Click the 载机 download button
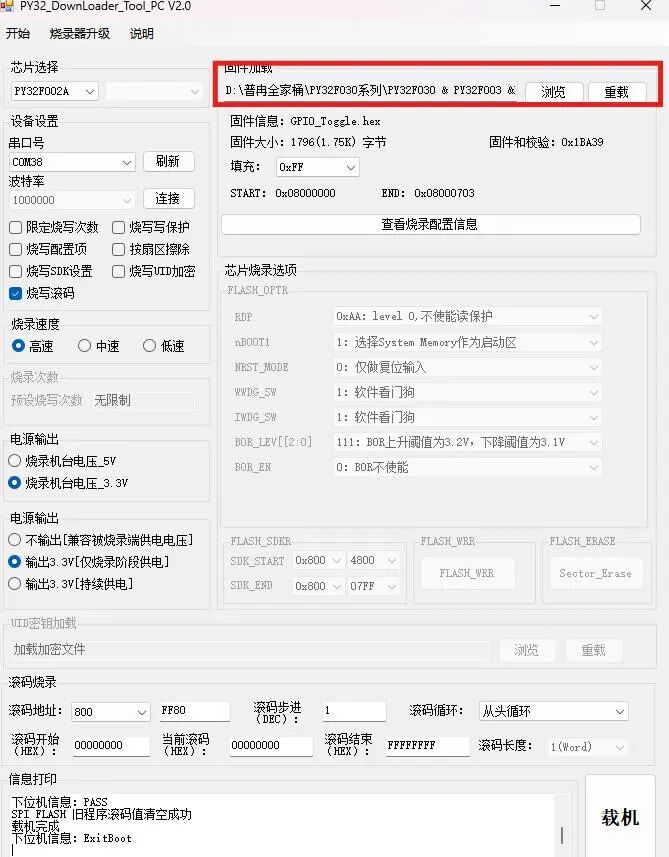 (620, 817)
